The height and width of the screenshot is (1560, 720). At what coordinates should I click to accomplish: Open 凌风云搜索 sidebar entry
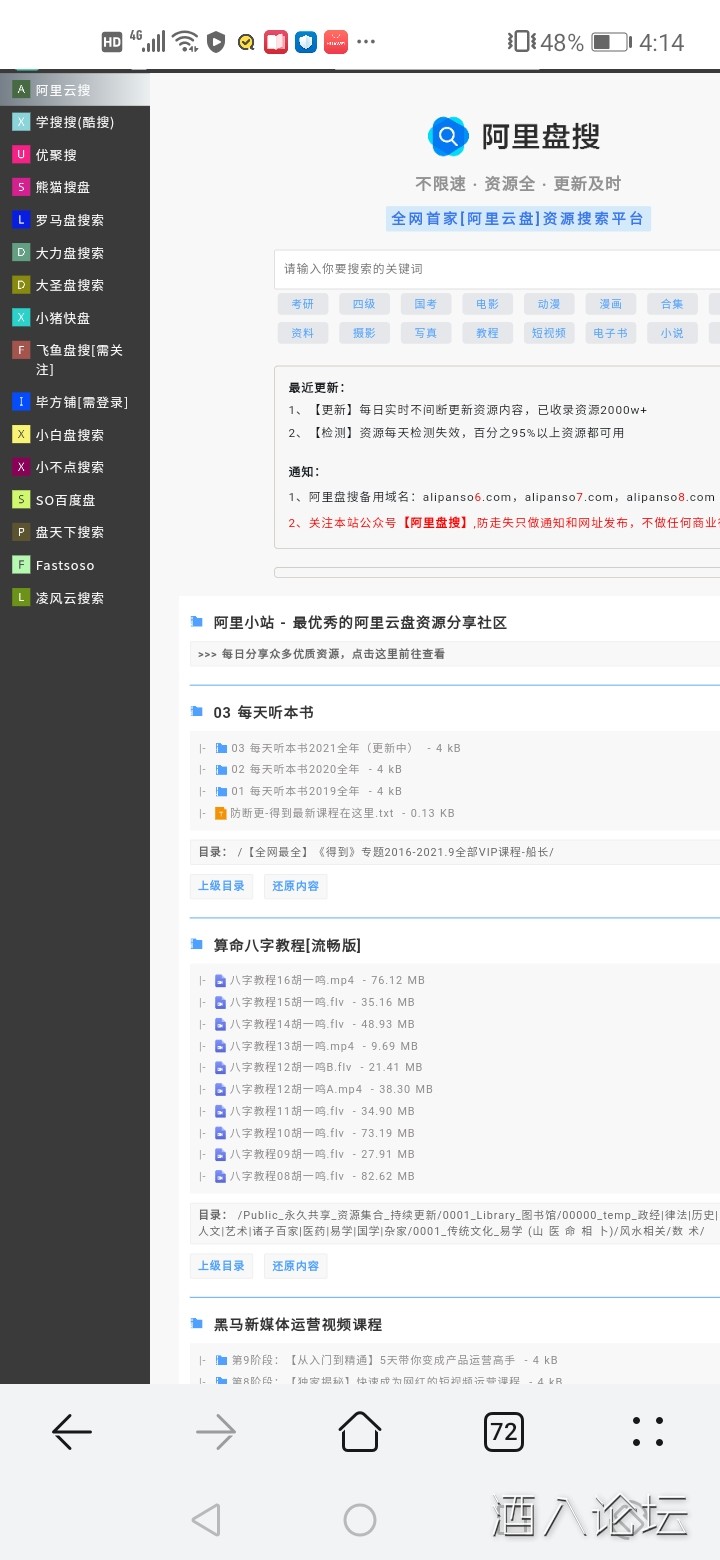[75, 598]
